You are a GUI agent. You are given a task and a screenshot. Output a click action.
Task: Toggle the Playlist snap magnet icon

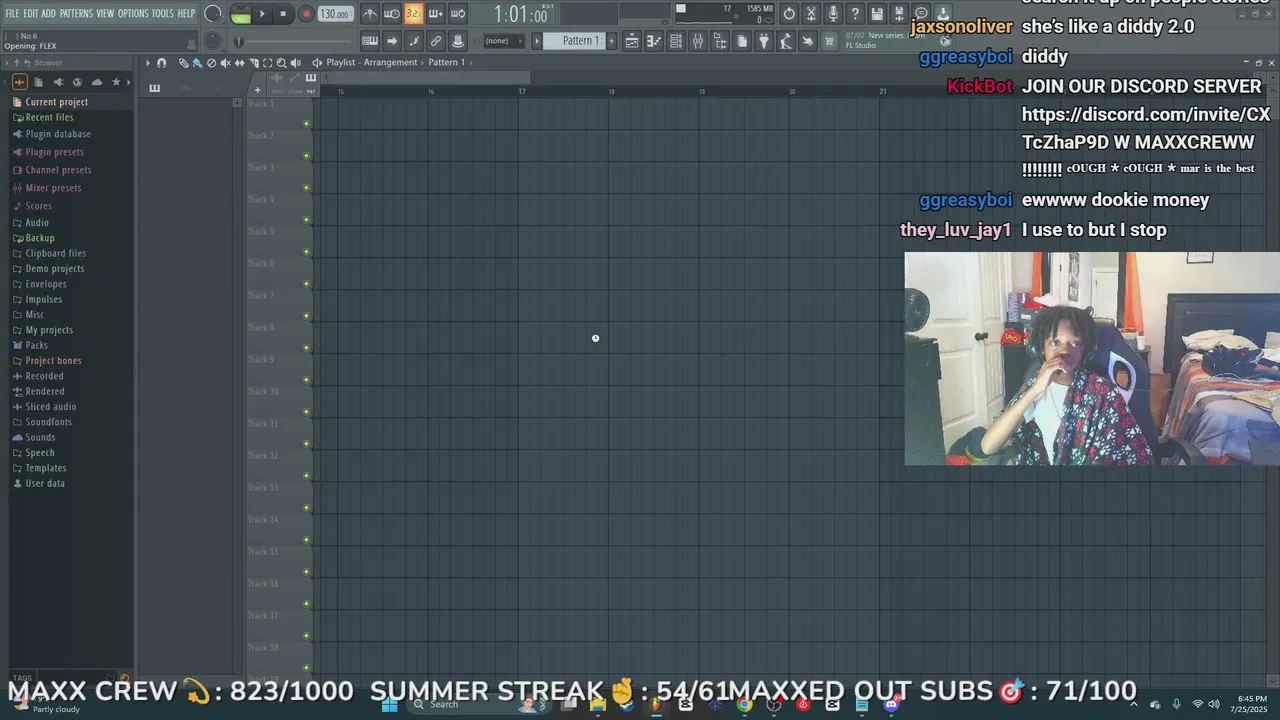pyautogui.click(x=161, y=63)
